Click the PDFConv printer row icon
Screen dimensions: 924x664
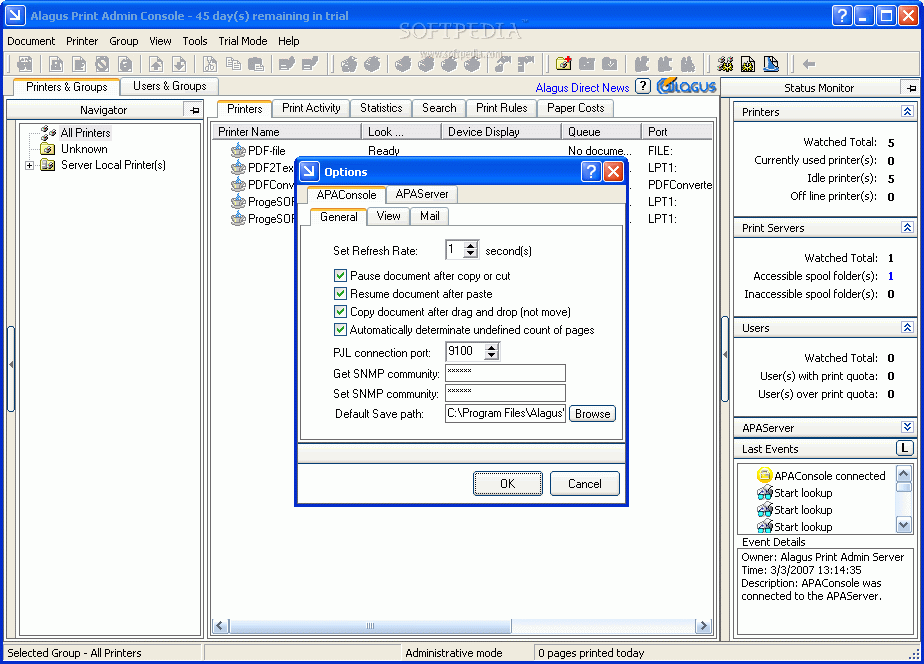238,184
